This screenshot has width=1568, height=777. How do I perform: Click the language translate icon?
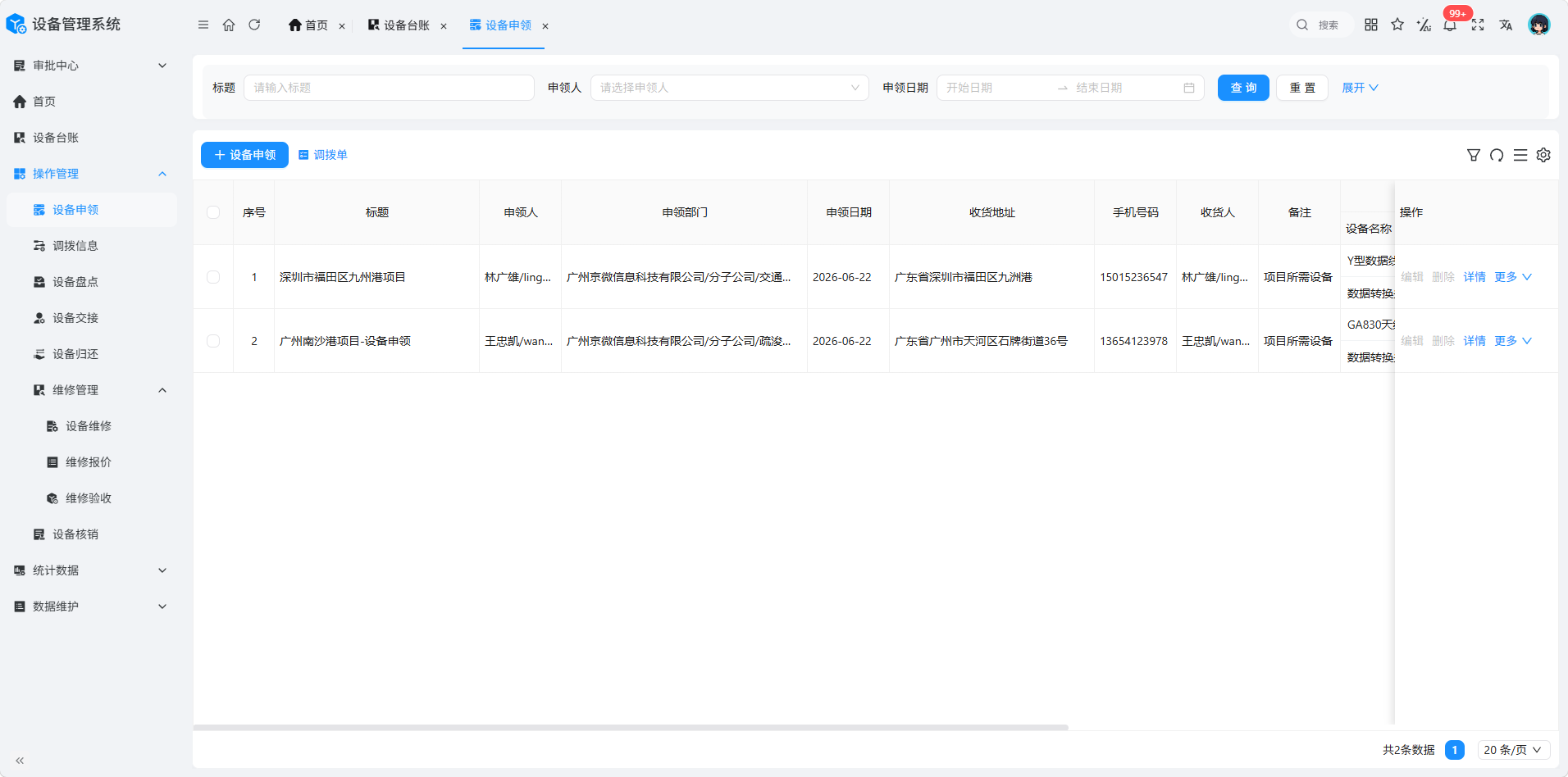click(x=1506, y=25)
